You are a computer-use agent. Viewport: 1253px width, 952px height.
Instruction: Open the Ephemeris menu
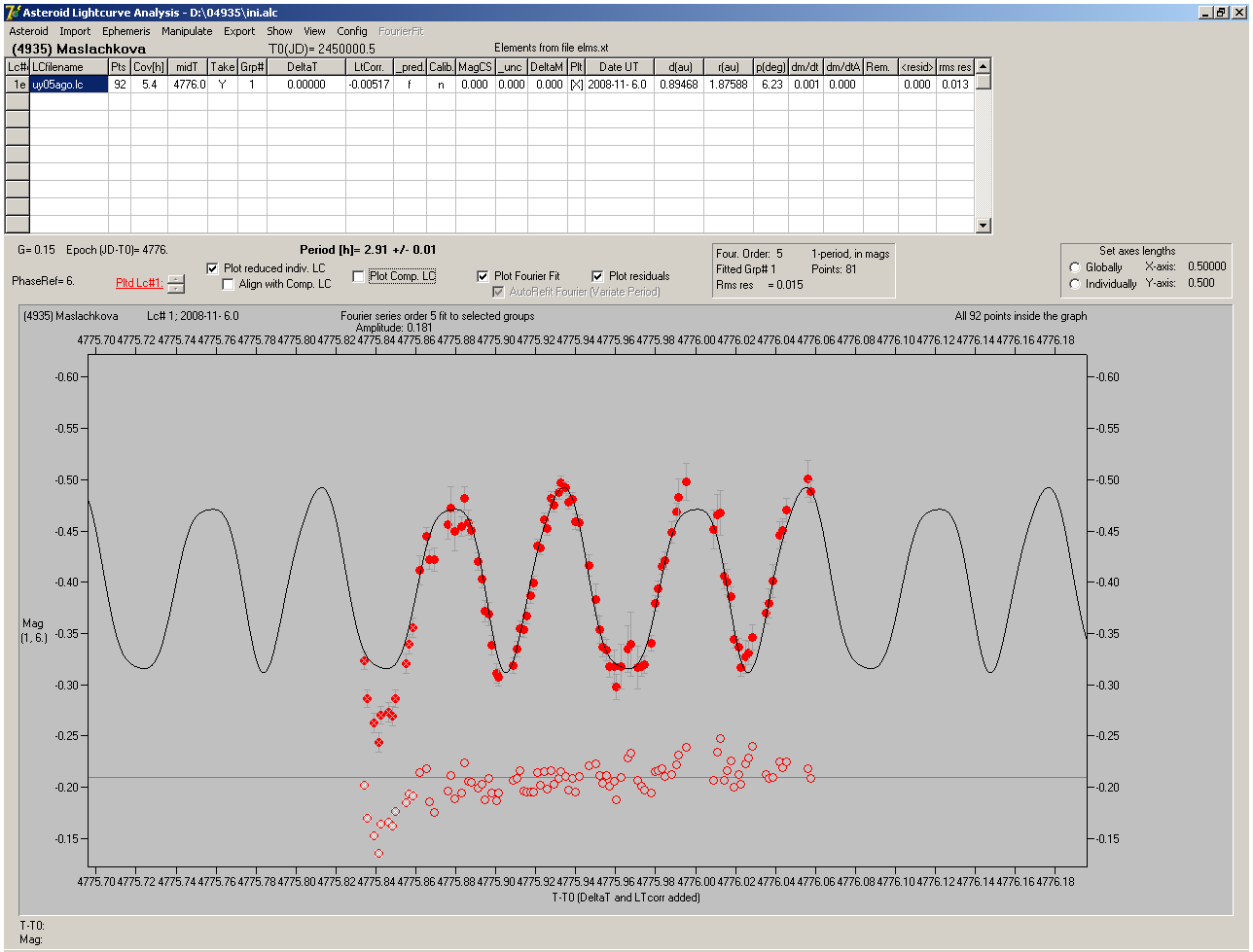pyautogui.click(x=125, y=31)
